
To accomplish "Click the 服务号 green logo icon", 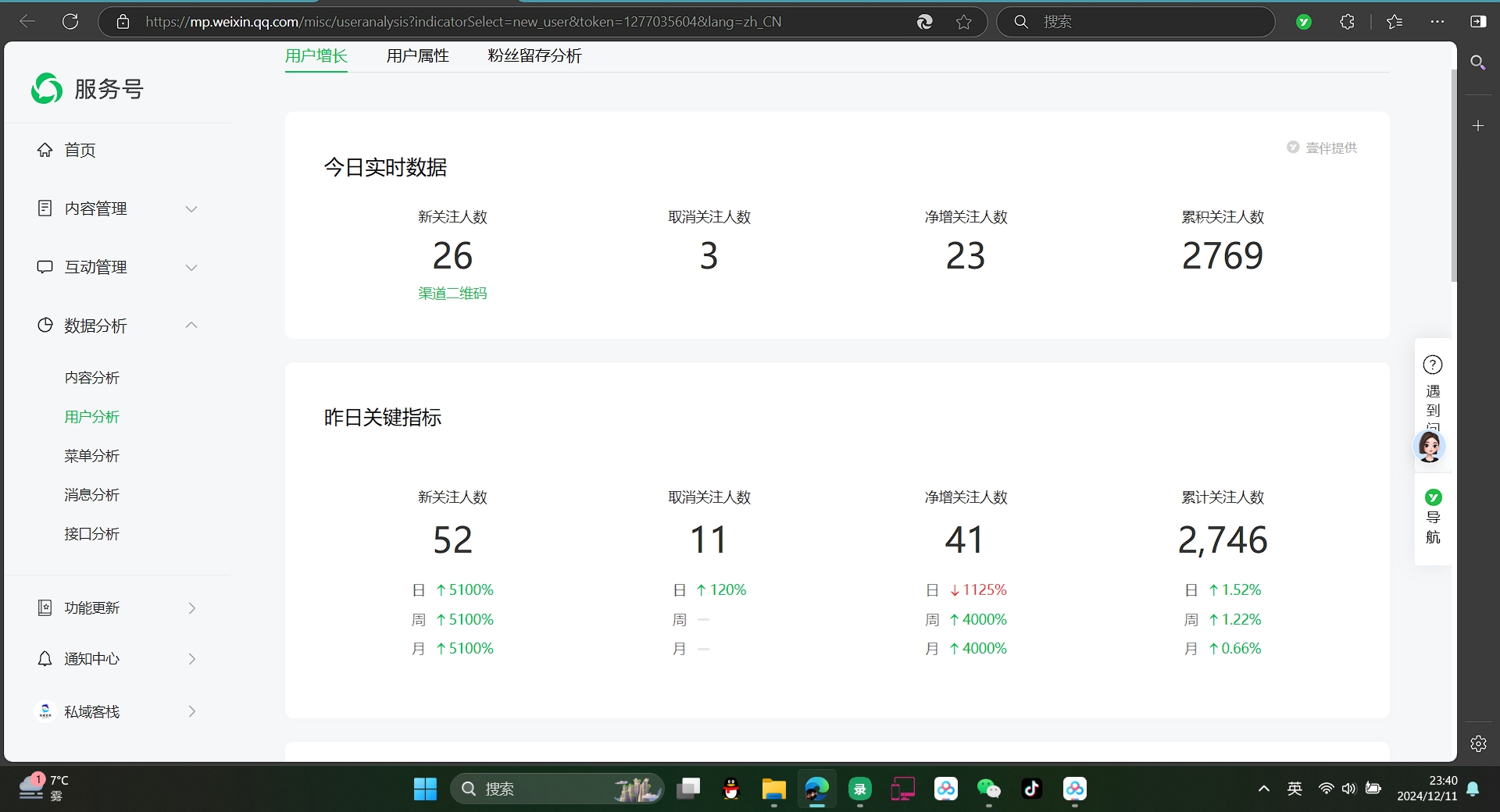I will tap(45, 88).
